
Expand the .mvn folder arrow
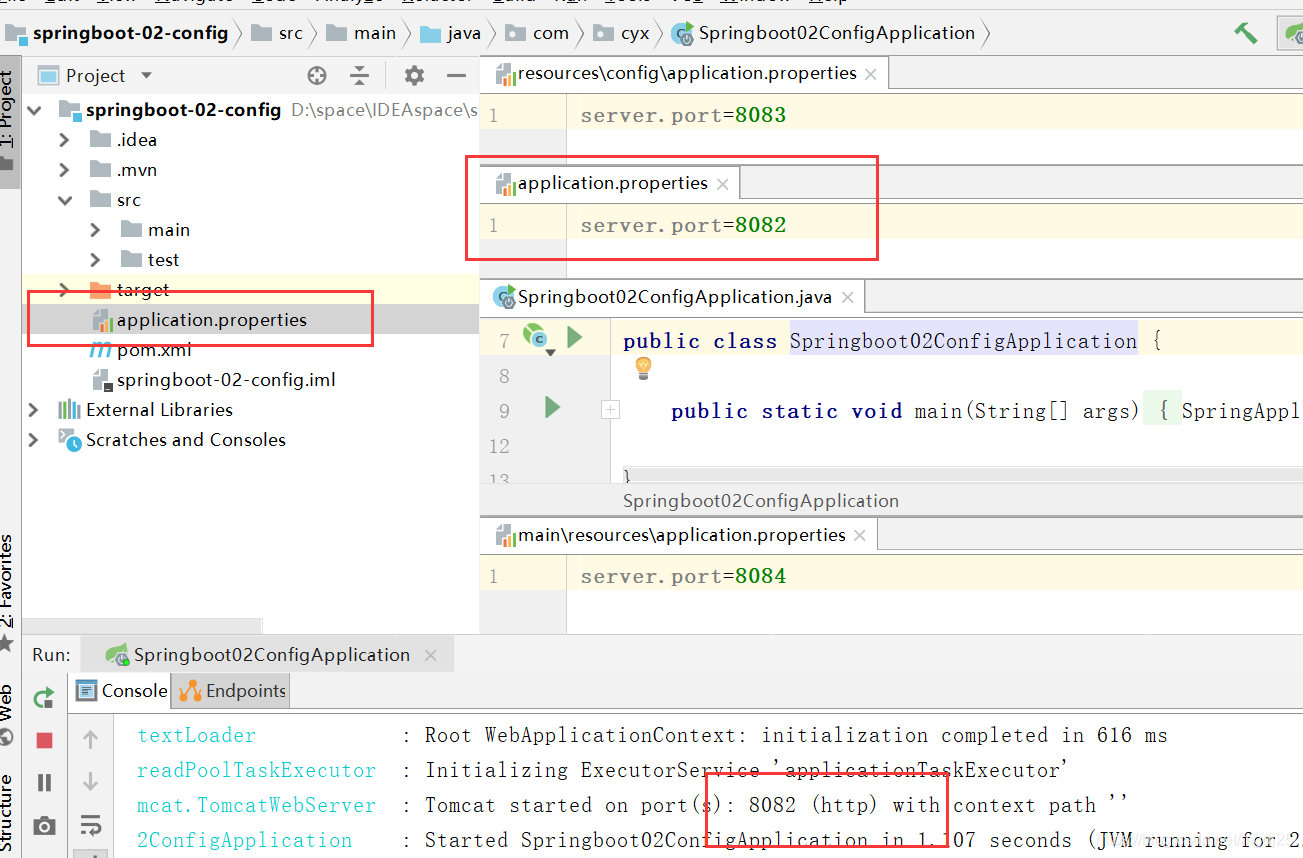(x=65, y=170)
